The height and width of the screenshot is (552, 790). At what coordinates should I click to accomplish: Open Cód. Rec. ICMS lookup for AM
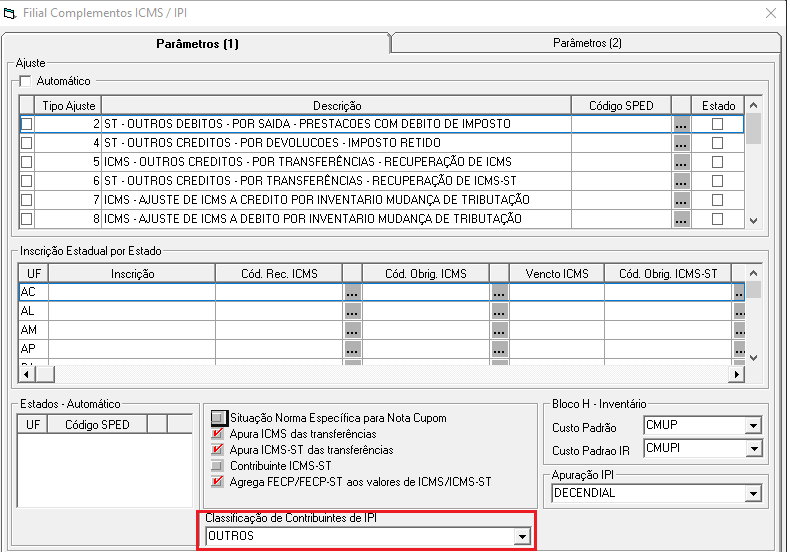(352, 330)
